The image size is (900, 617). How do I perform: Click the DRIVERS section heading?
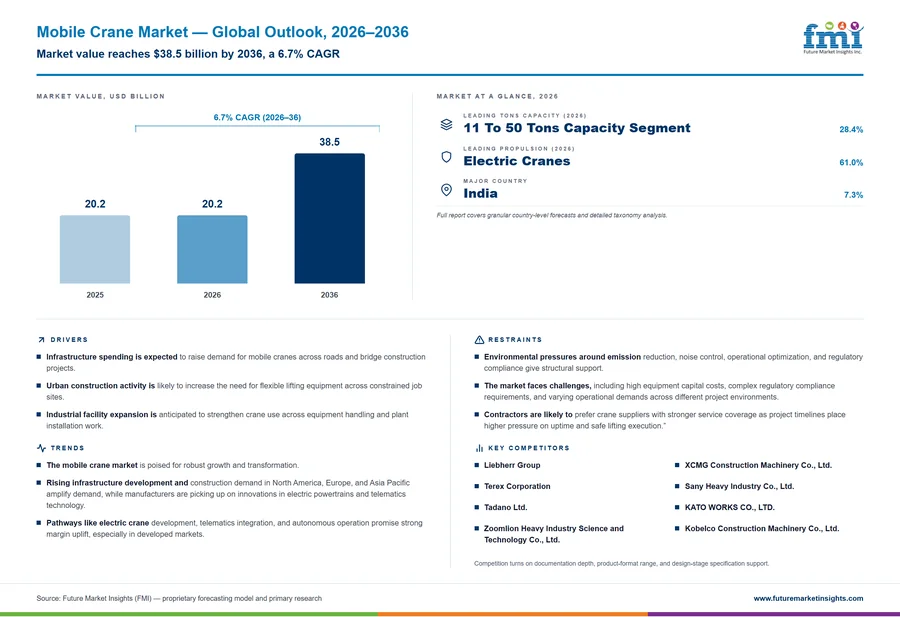click(x=69, y=340)
